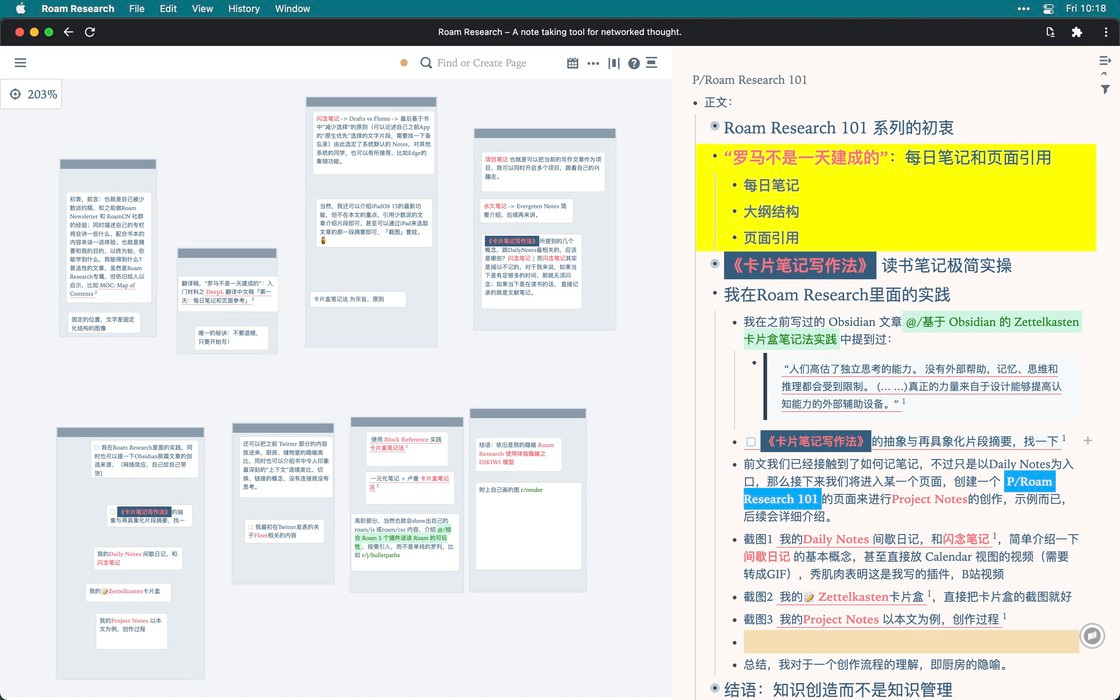
Task: Check the 我最初在Twitter发表的 card checkbox
Action: 251,527
